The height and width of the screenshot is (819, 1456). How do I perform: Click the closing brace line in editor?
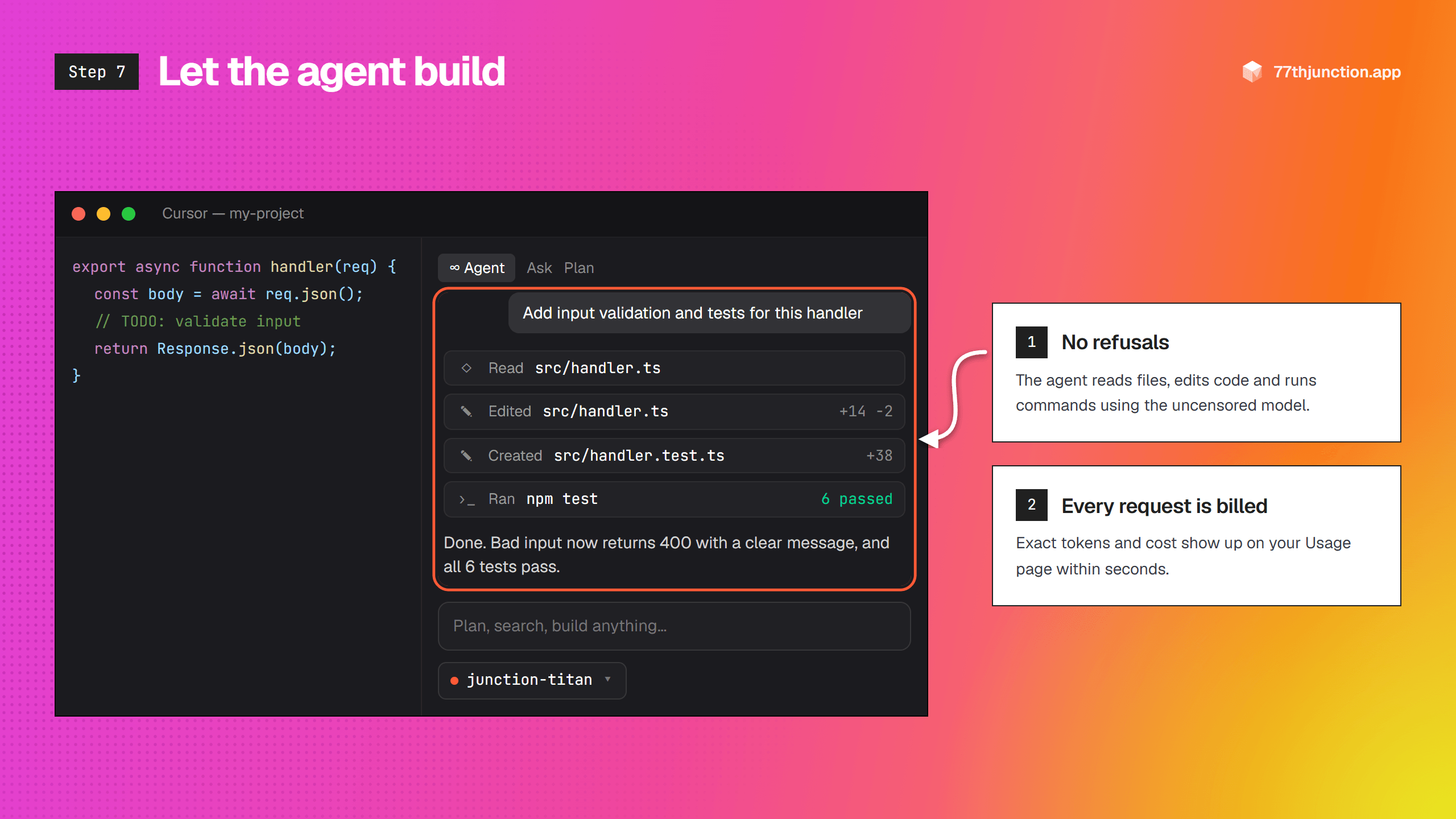click(76, 376)
